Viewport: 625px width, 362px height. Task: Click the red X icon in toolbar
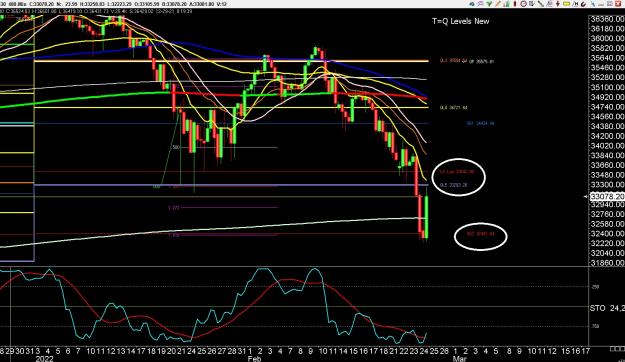[618, 4]
